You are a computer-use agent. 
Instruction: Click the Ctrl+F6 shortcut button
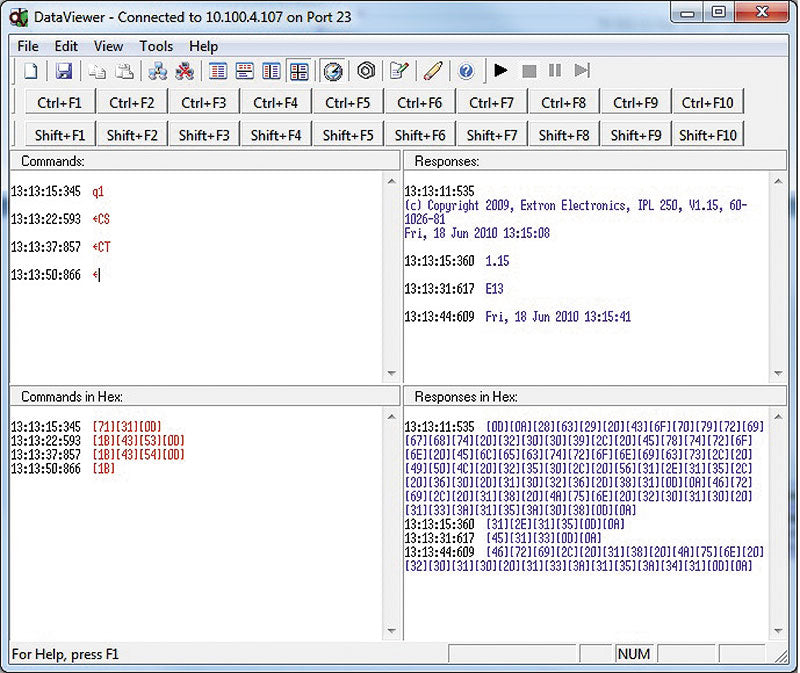click(419, 103)
